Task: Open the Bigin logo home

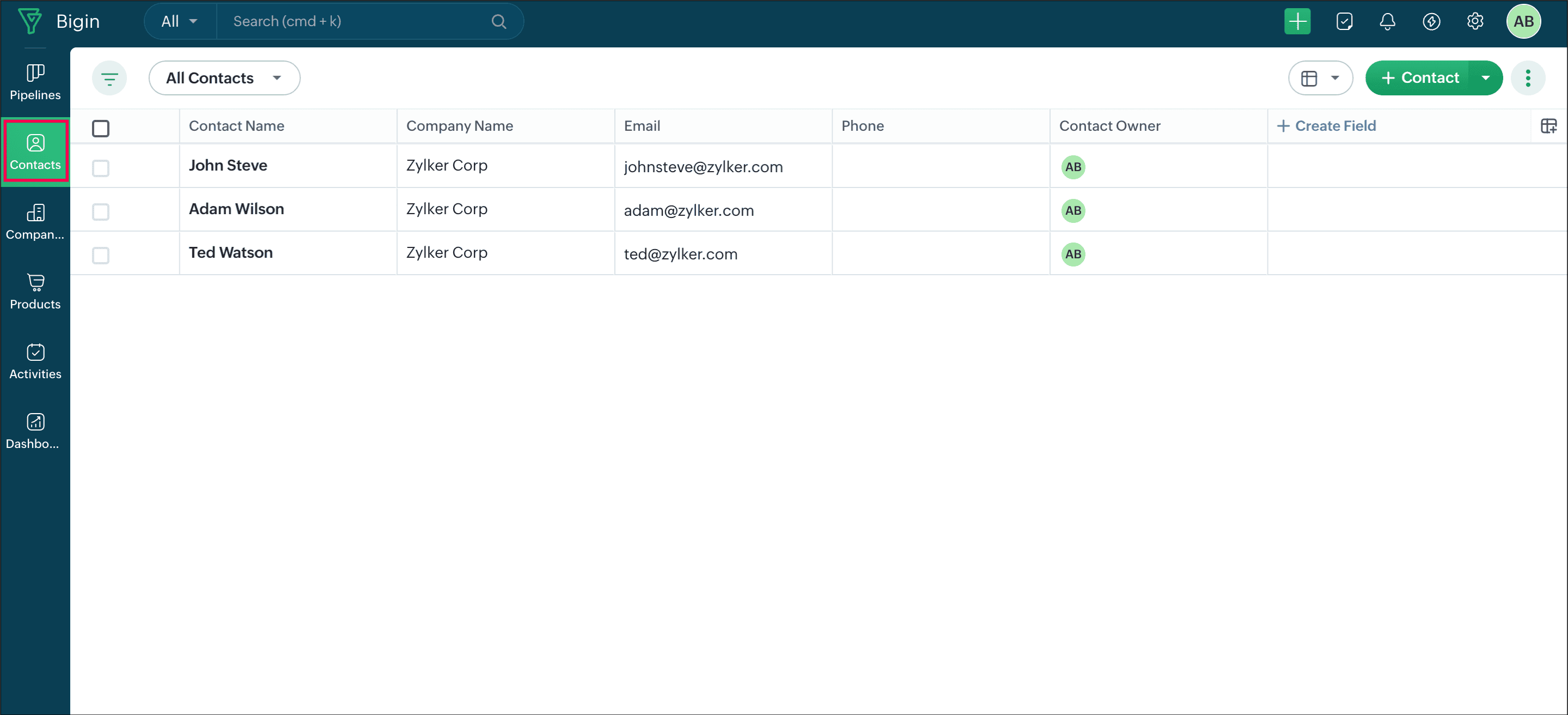Action: click(30, 21)
